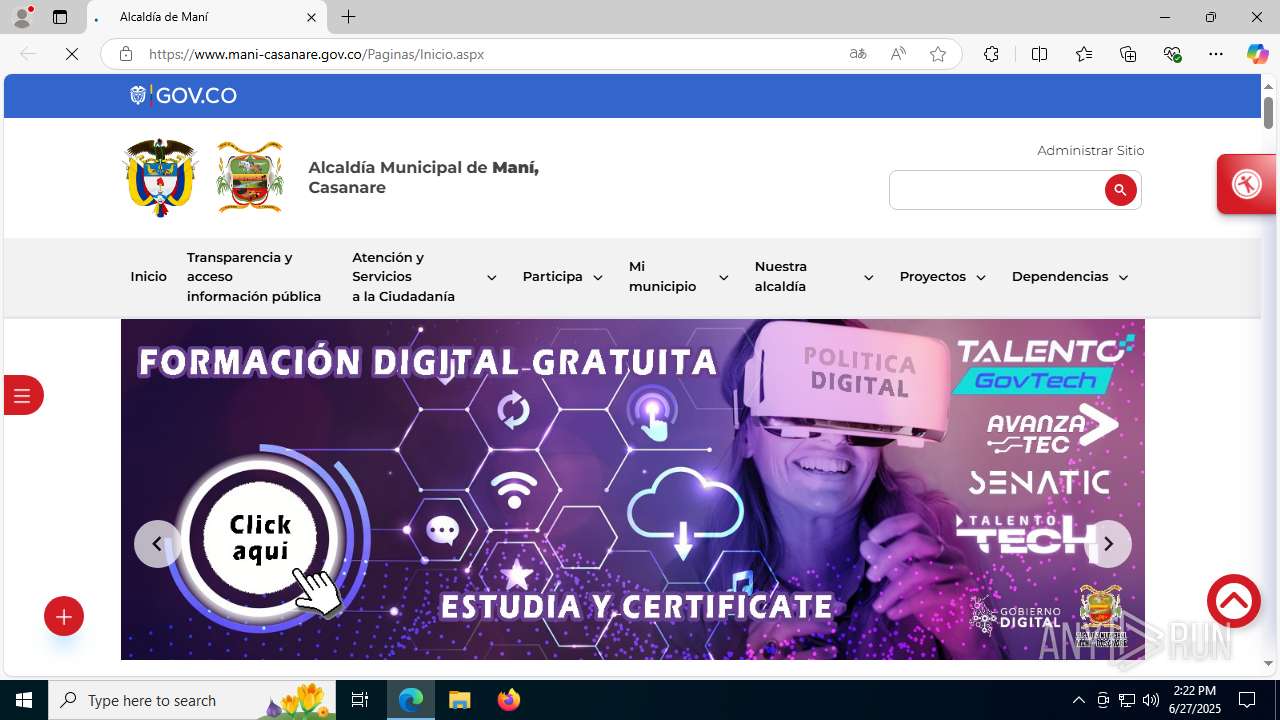Open Read aloud in address bar
1280x720 pixels.
pos(898,54)
